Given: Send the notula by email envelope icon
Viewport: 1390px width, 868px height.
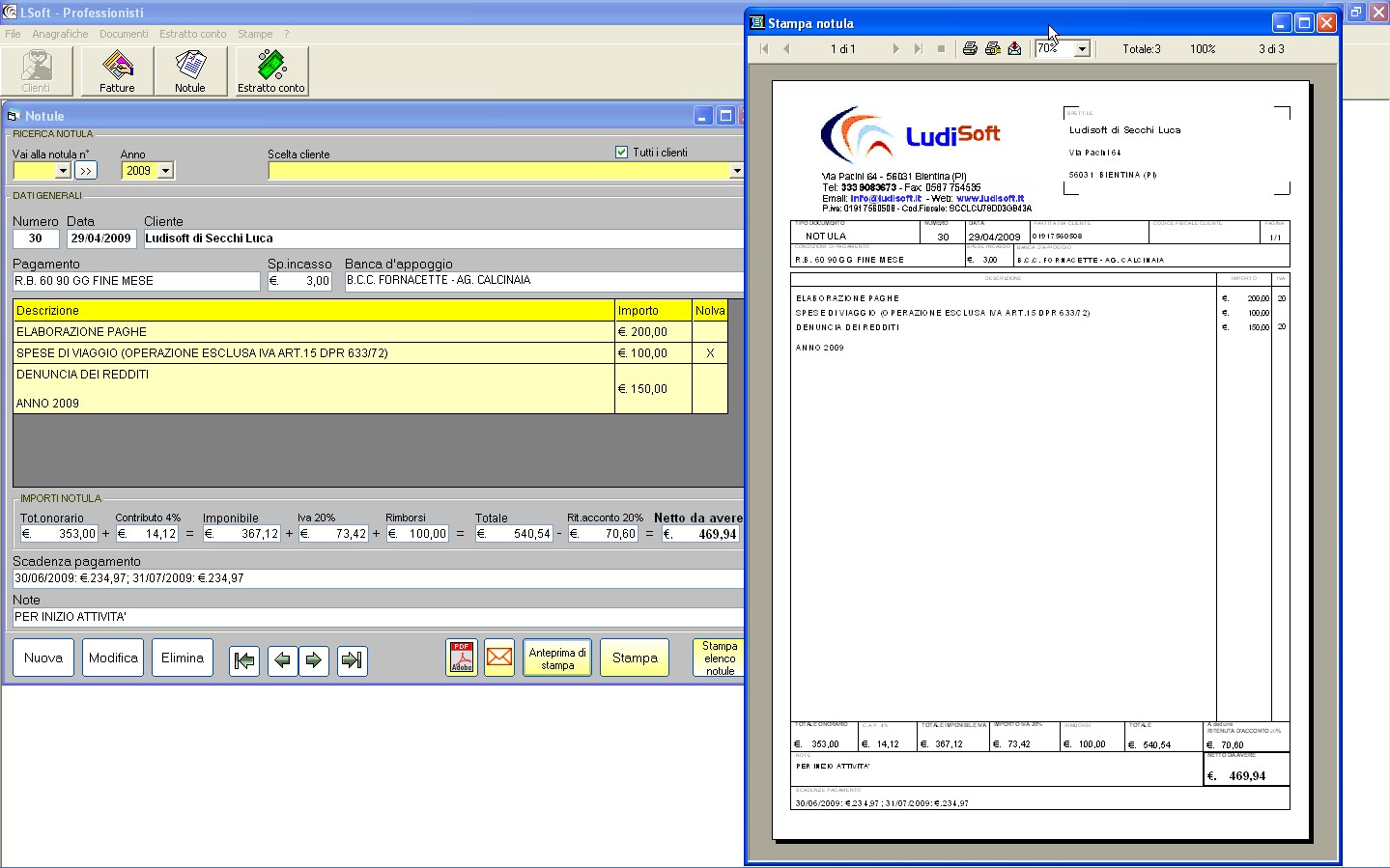Looking at the screenshot, I should coord(499,658).
